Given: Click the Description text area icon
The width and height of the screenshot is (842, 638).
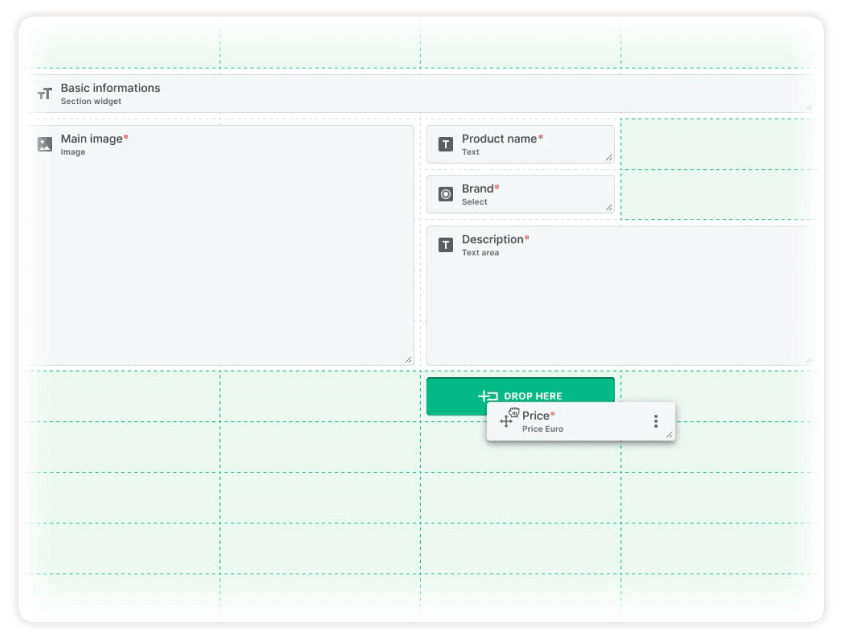Looking at the screenshot, I should (x=446, y=245).
